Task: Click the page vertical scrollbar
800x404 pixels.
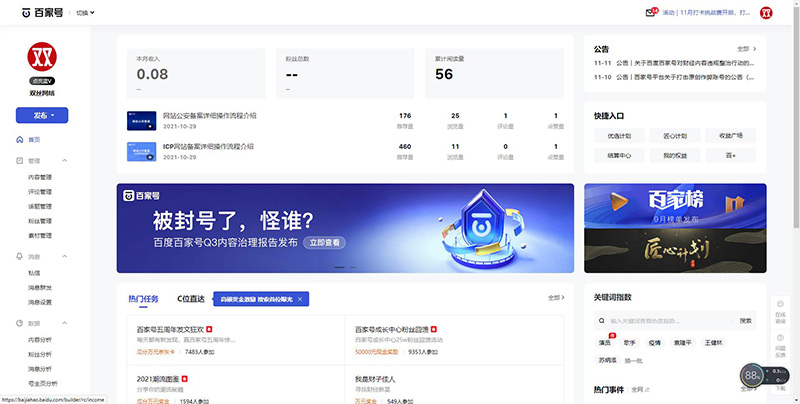Action: [796, 117]
